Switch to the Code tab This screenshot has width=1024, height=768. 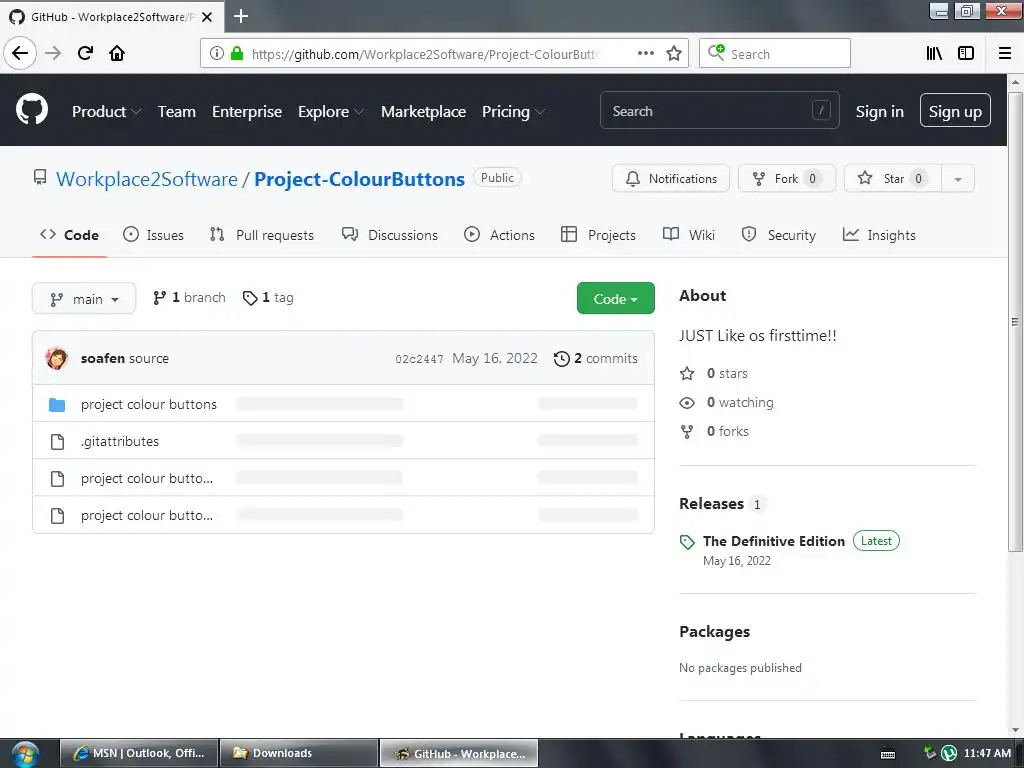coord(69,235)
